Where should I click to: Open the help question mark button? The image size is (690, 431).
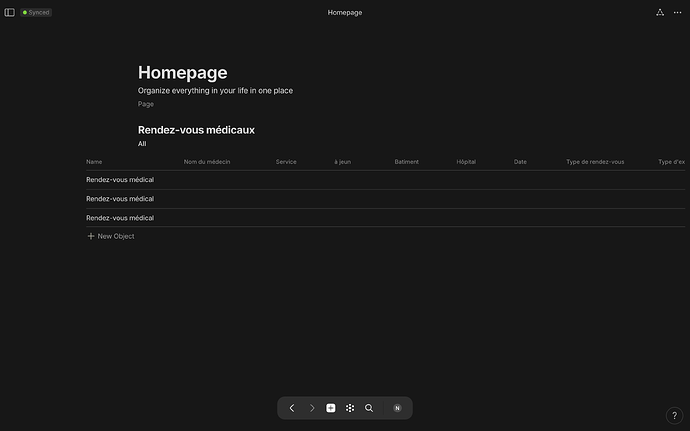click(674, 415)
